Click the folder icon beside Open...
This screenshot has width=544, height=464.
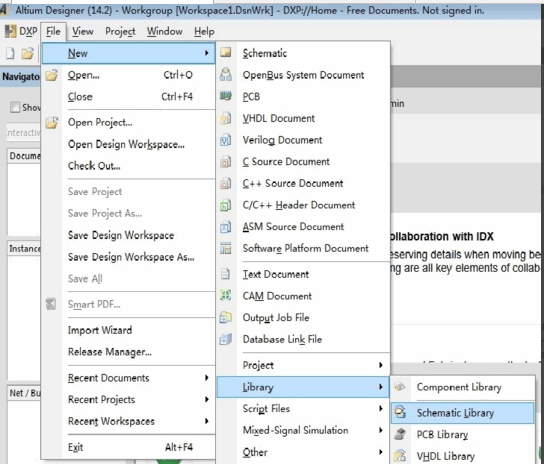coord(52,75)
